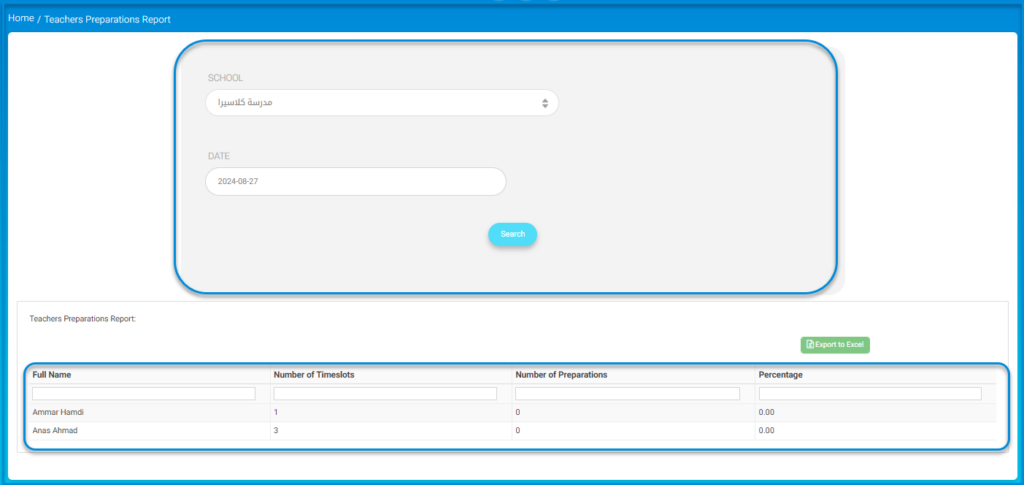Click the Number of Preparations filter box
This screenshot has height=485, width=1024.
coord(628,394)
